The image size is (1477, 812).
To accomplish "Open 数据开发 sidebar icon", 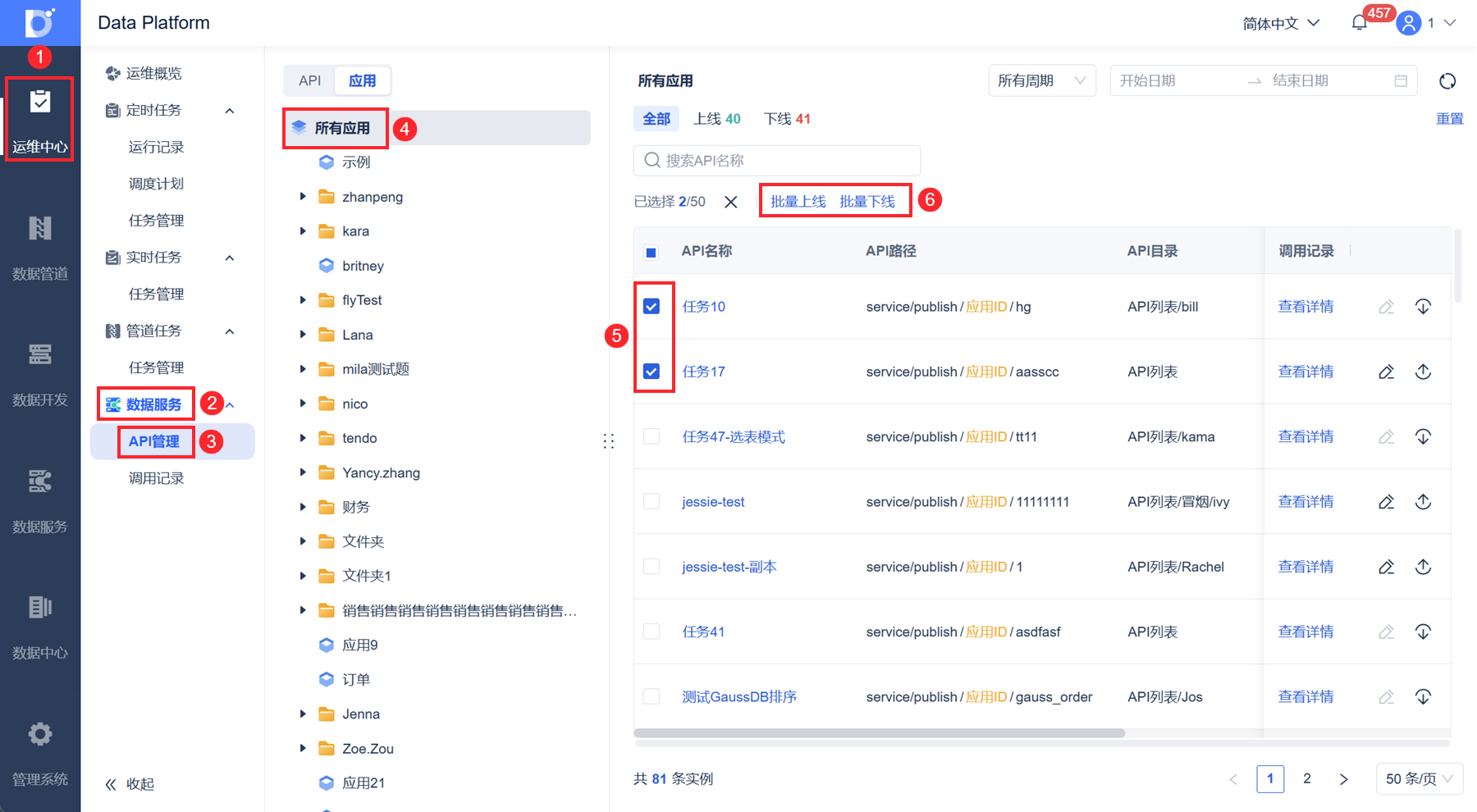I will tap(39, 375).
